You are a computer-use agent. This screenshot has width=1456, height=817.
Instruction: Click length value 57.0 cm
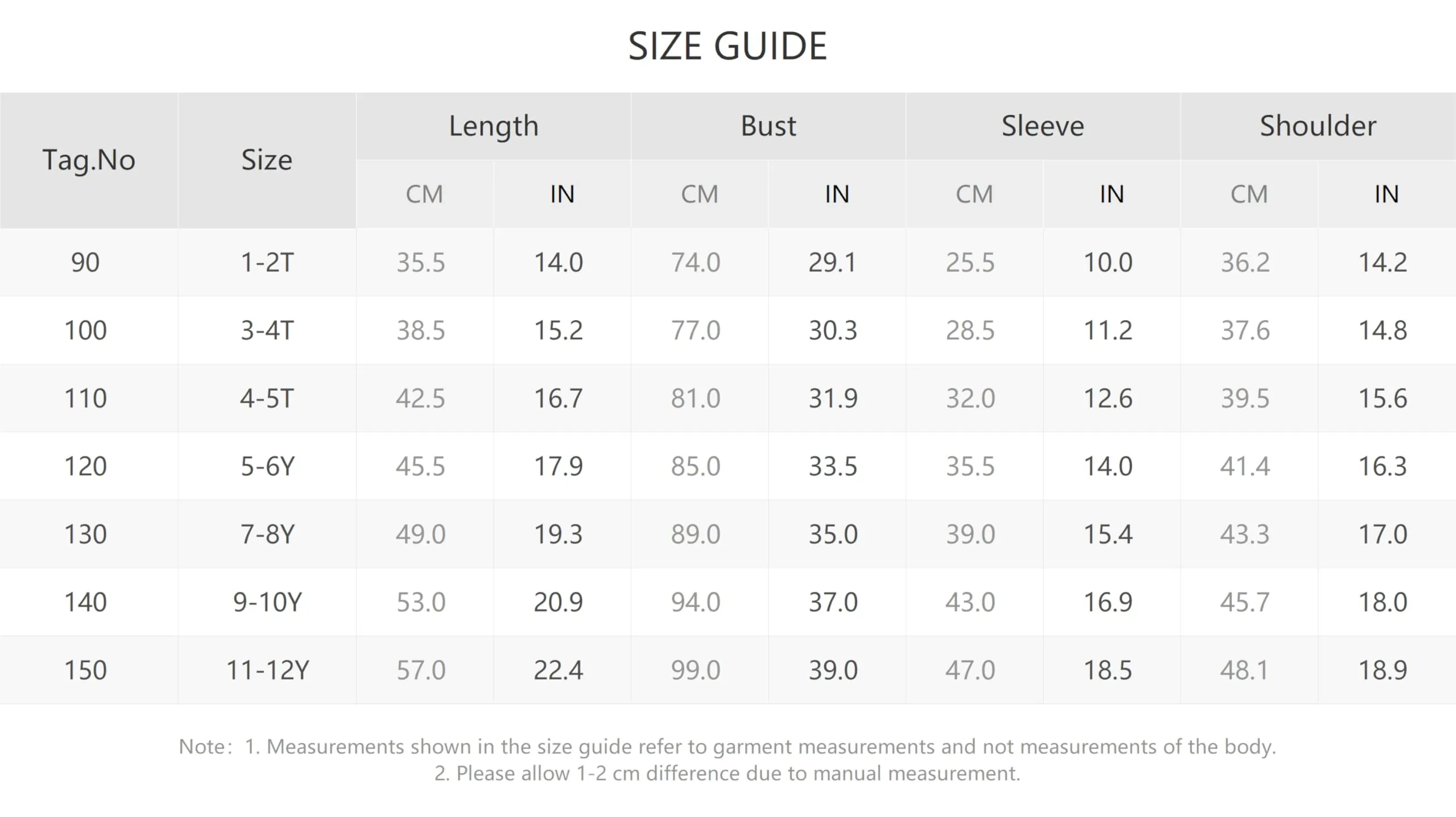point(421,670)
